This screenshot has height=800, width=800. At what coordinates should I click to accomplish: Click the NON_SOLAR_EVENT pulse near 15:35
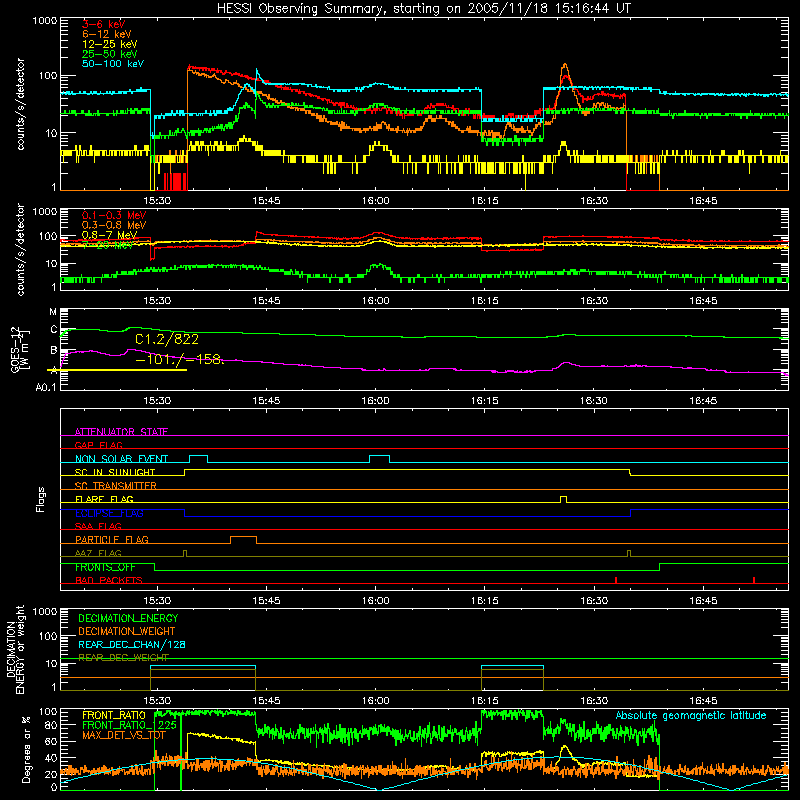[x=198, y=459]
